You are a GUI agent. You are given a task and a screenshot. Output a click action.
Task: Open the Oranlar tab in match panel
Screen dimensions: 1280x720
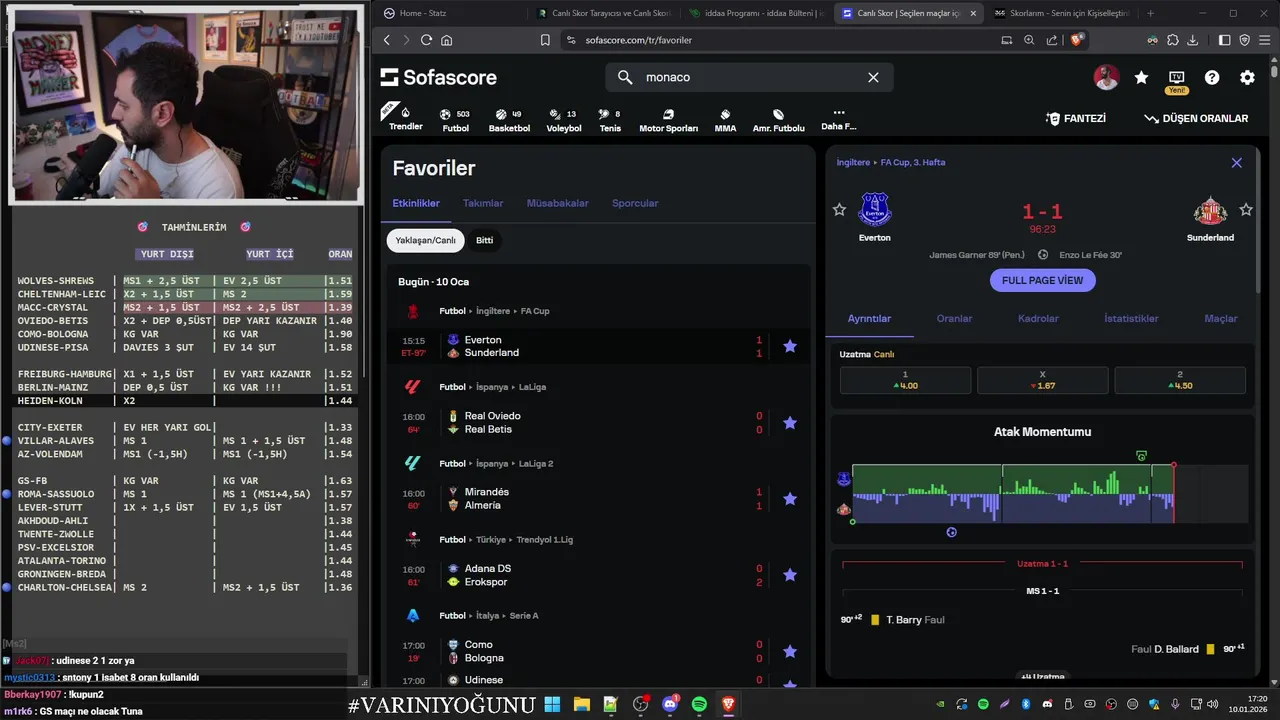[x=954, y=319]
